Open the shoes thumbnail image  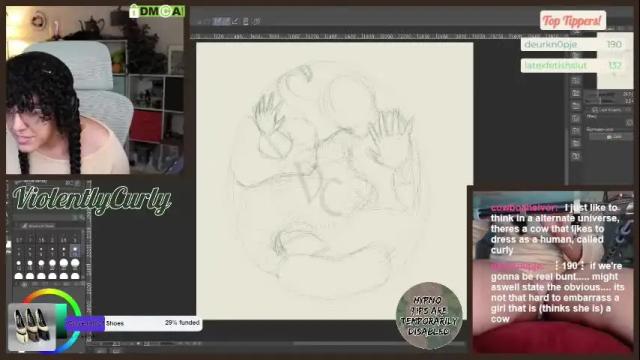32,327
